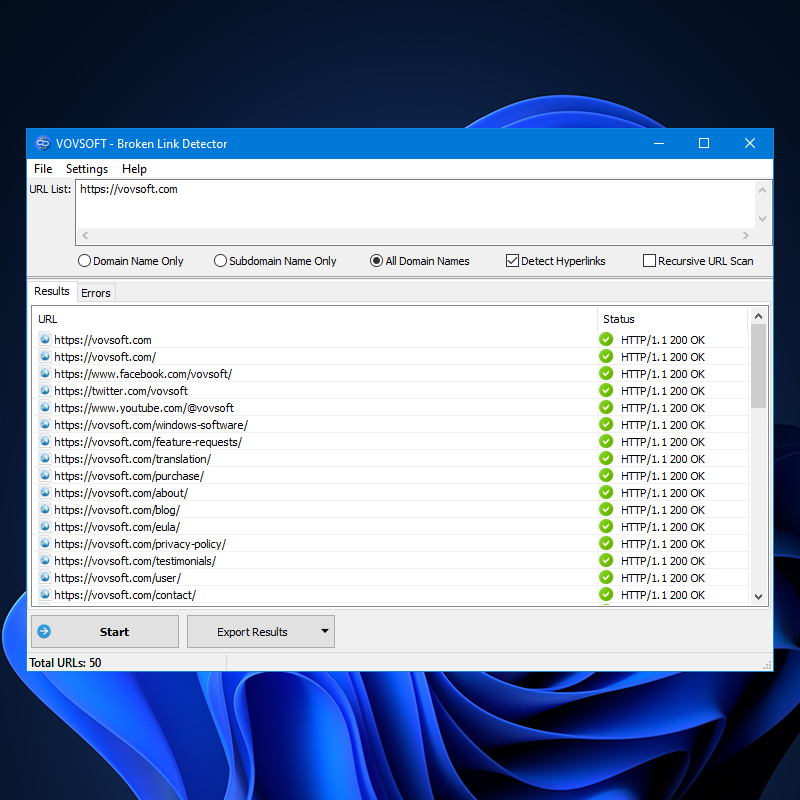Click the VOVSOFT logo in the title bar

point(42,143)
